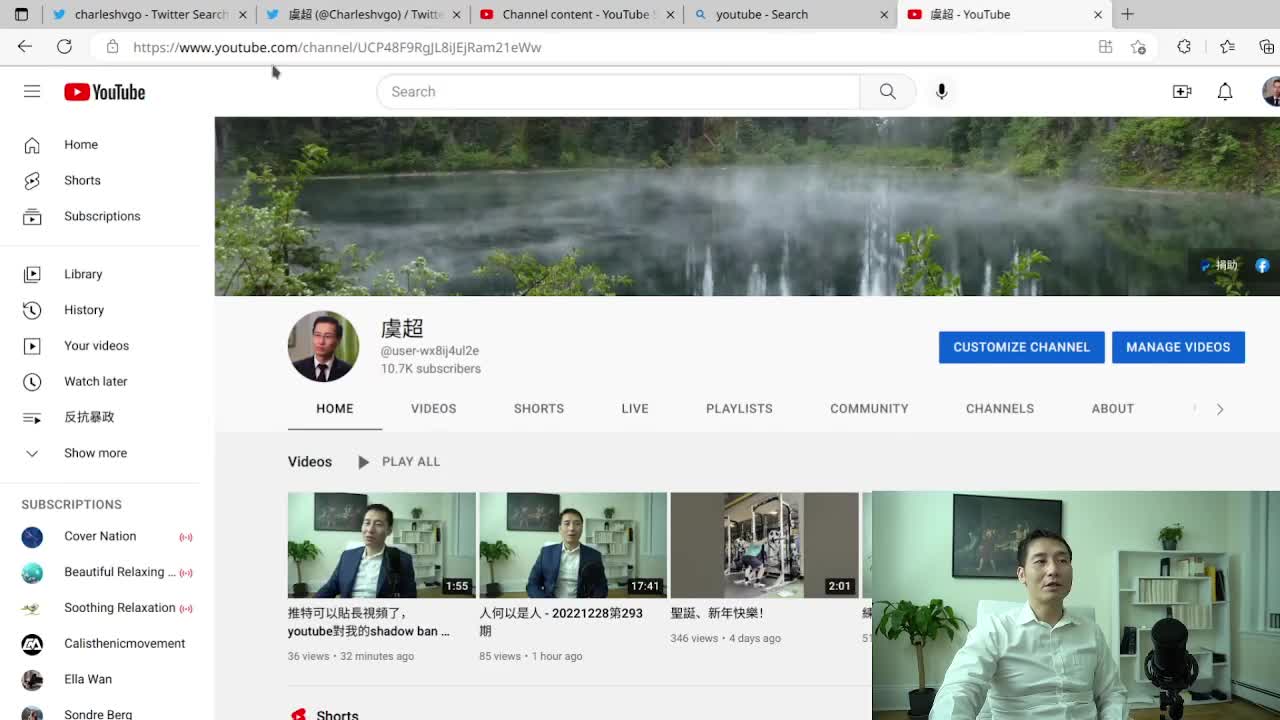Screen dimensions: 1280x720
Task: Select the COMMUNITY channel tab
Action: pyautogui.click(x=869, y=408)
